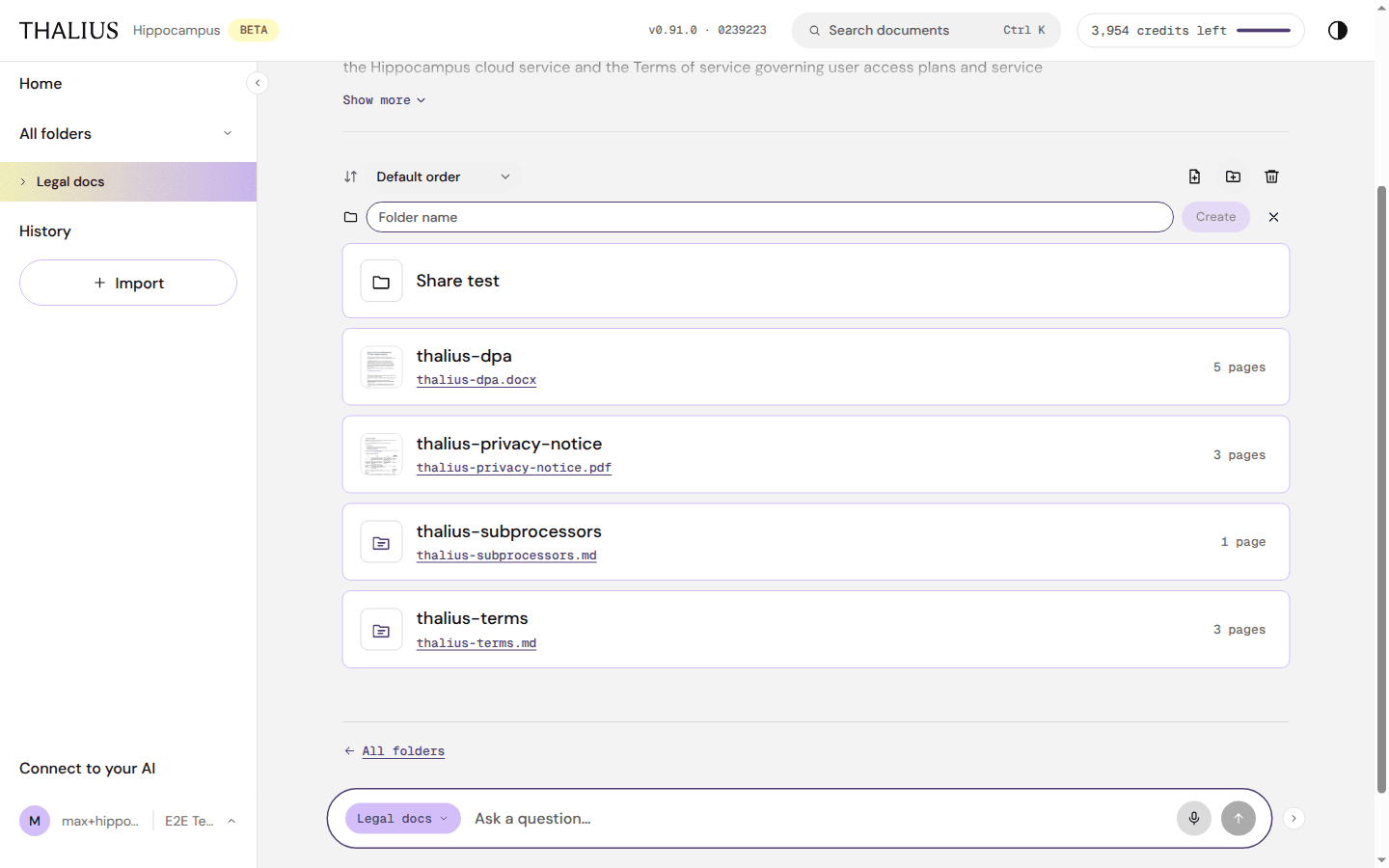Screen dimensions: 1389x868
Task: Open History in sidebar
Action: (45, 231)
